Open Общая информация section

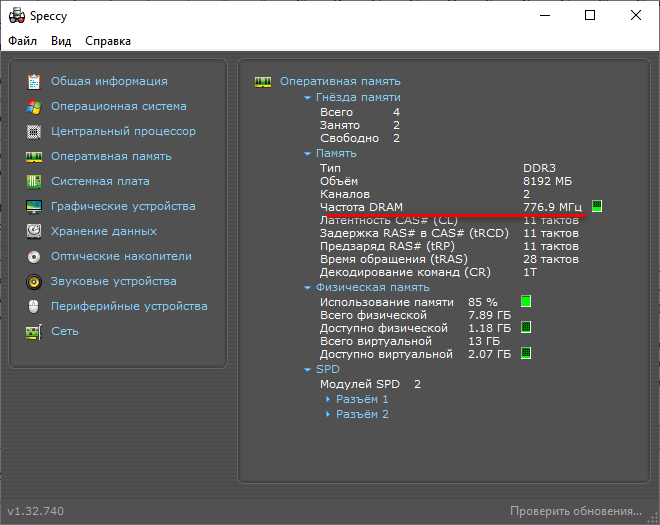click(x=109, y=81)
